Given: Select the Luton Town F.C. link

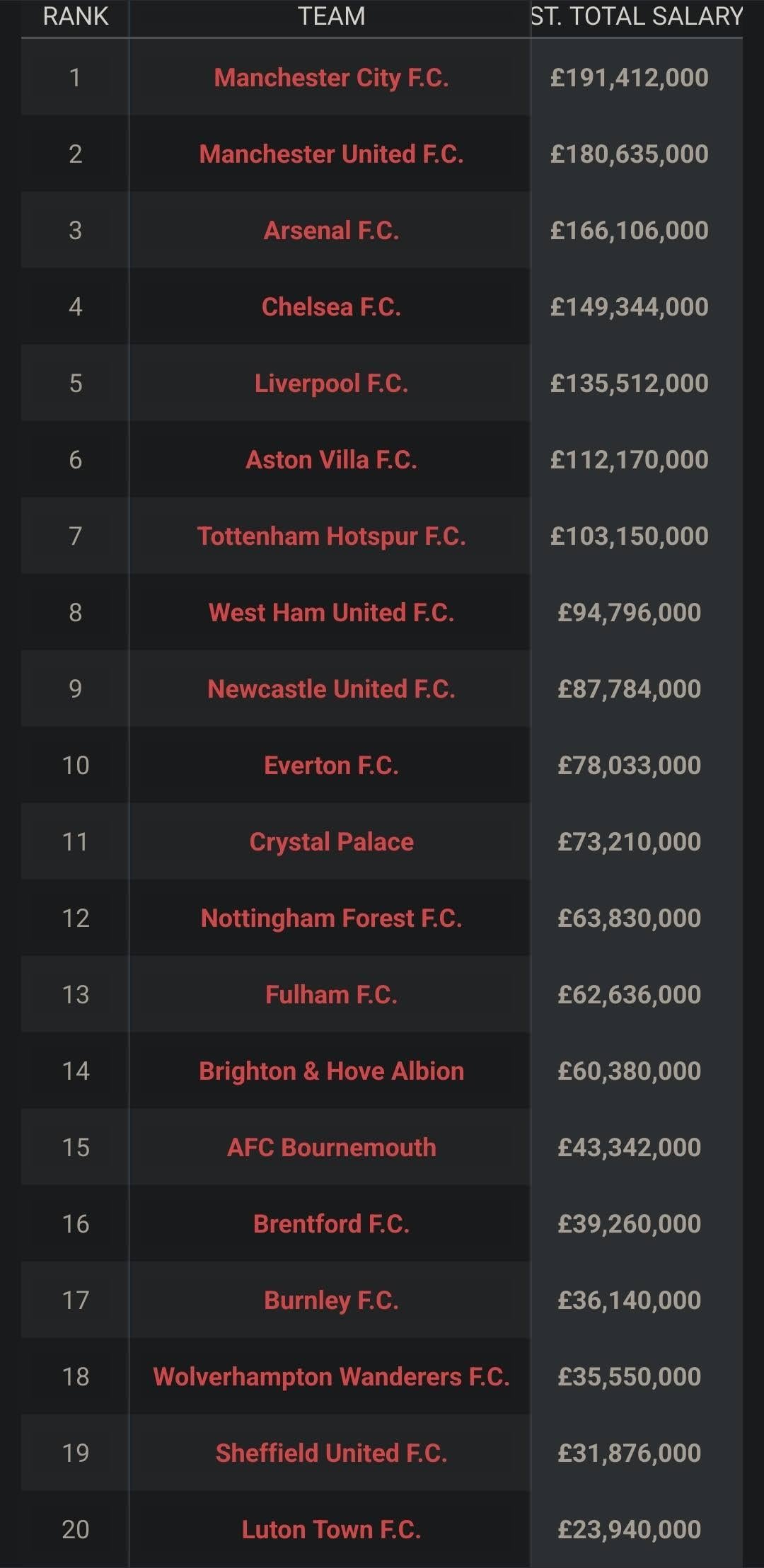Looking at the screenshot, I should [x=331, y=1530].
